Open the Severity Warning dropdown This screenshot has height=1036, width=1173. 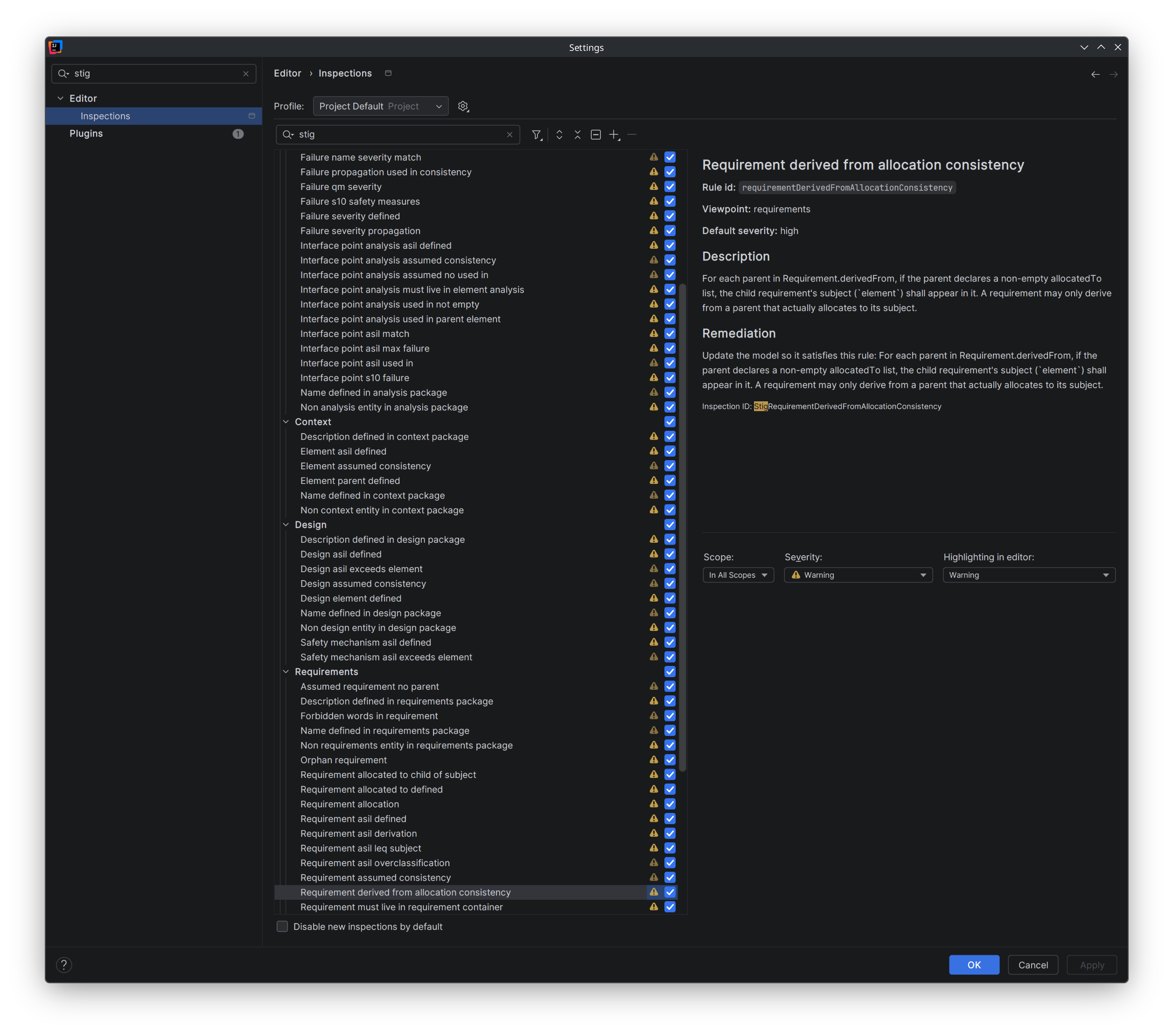point(858,575)
